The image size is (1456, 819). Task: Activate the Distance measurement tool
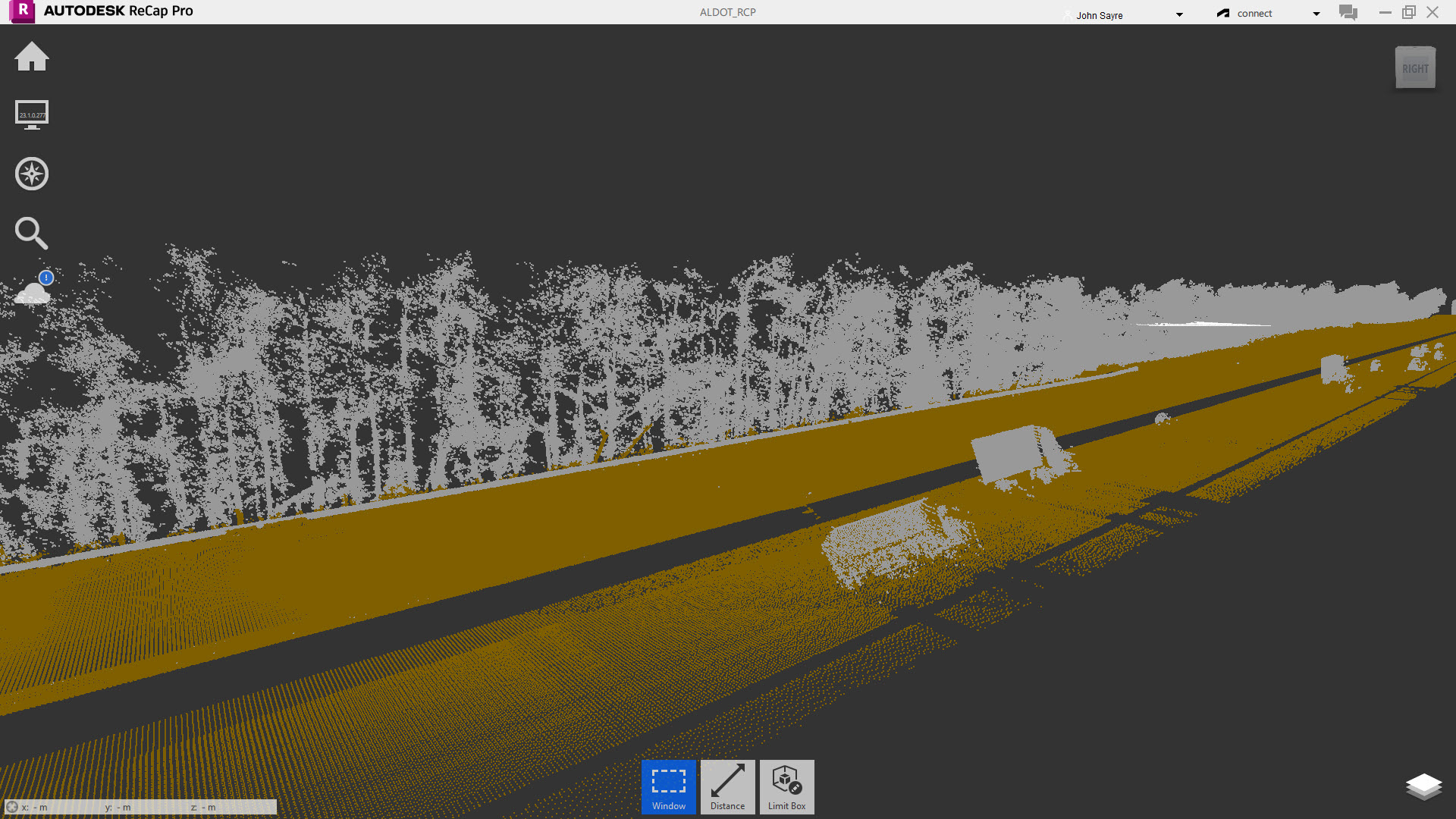pos(727,786)
